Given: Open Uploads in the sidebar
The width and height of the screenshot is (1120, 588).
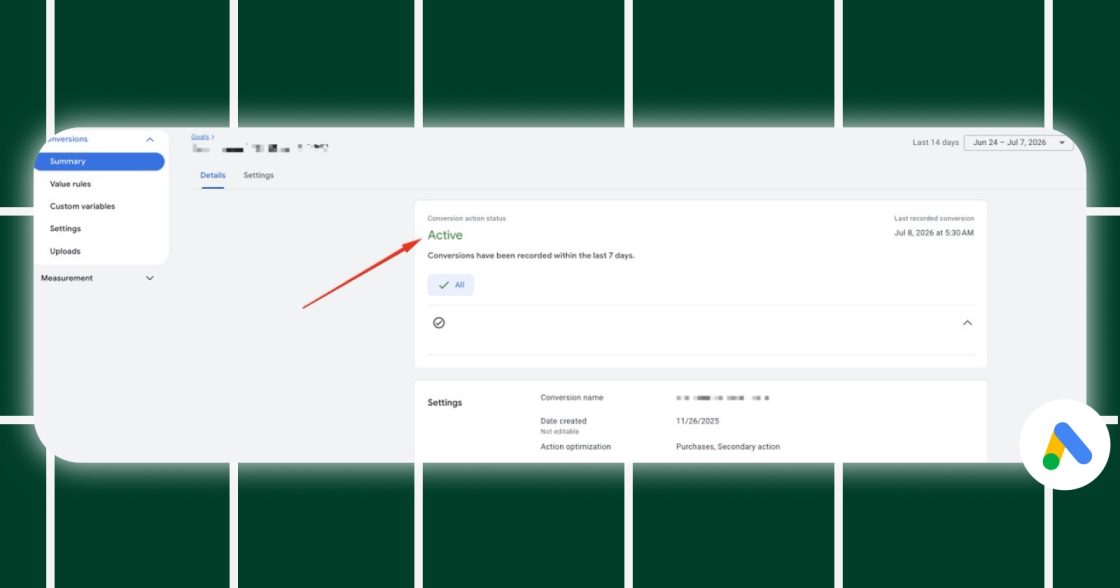Looking at the screenshot, I should pyautogui.click(x=65, y=251).
